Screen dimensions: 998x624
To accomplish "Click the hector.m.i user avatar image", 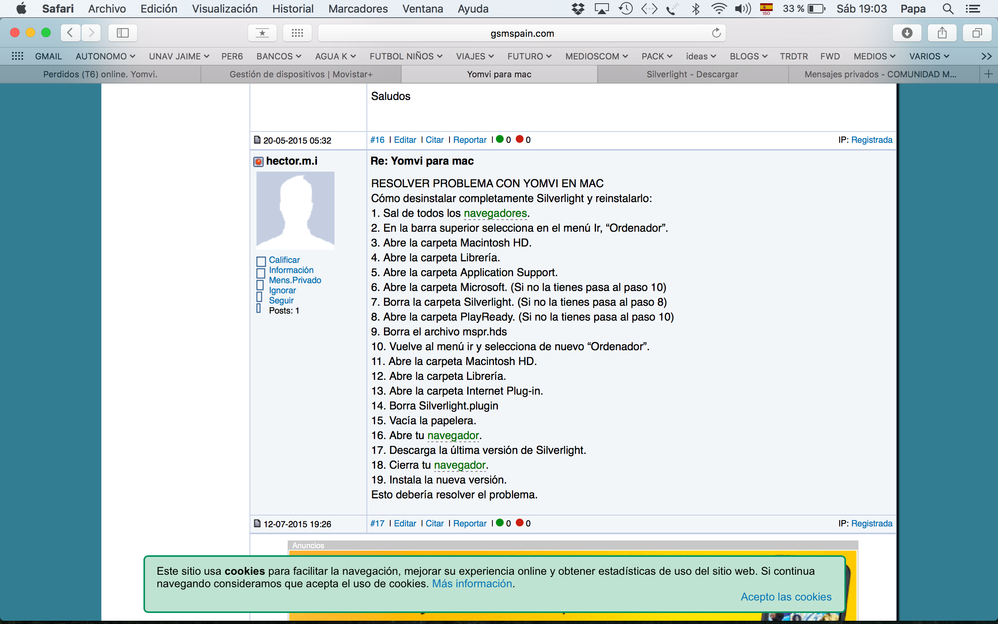I will point(295,209).
